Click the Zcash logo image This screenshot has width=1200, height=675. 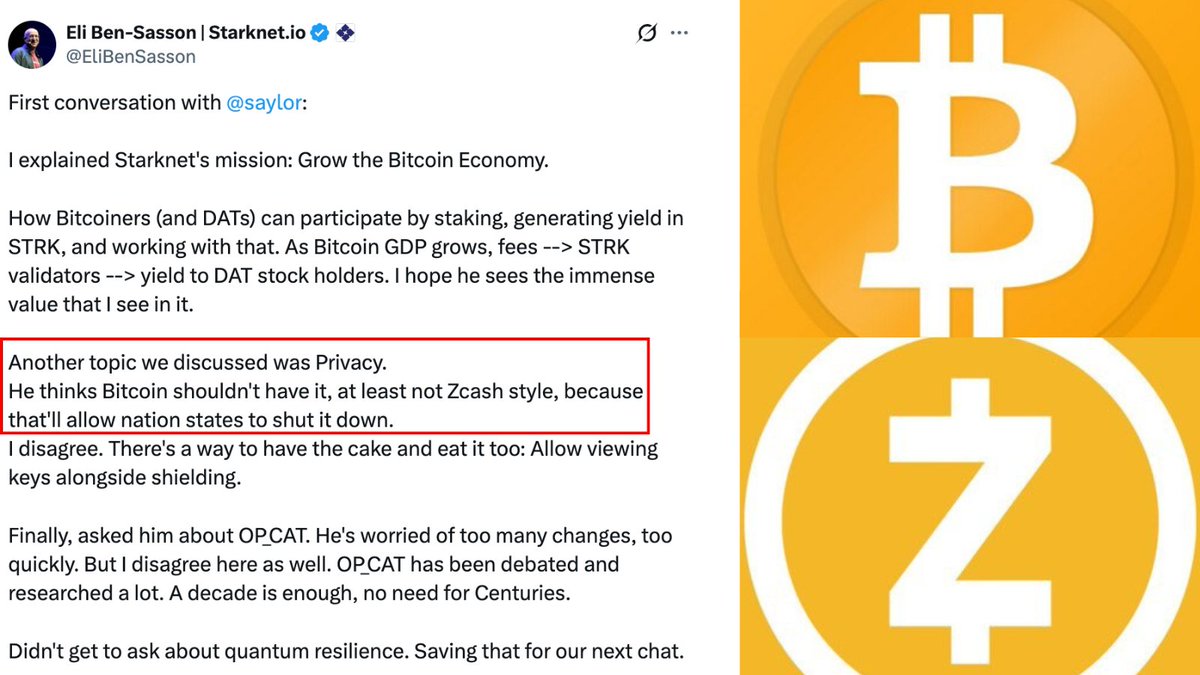coord(969,506)
